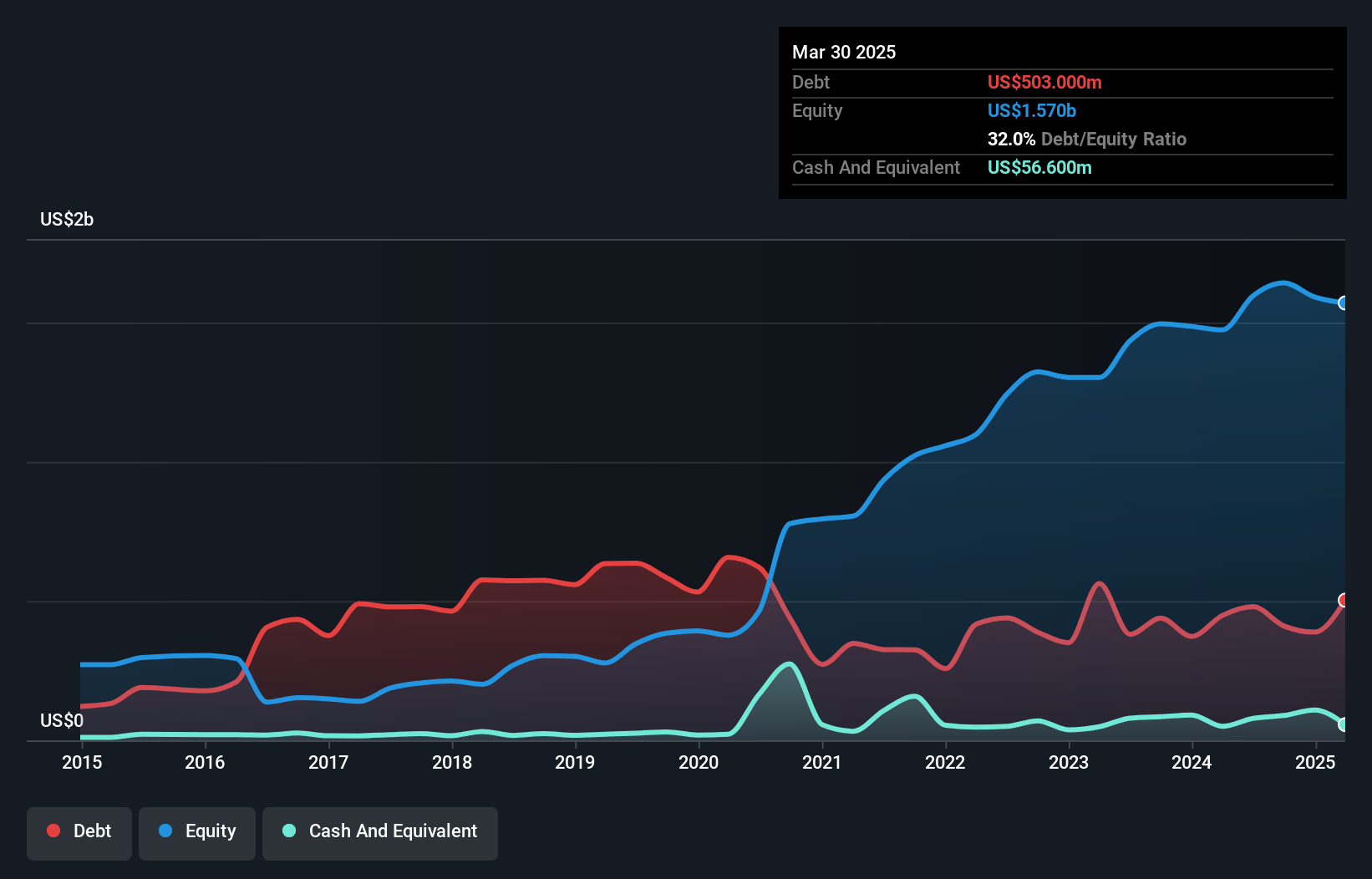1372x879 pixels.
Task: Click the 2015 x-axis label
Action: [x=82, y=762]
